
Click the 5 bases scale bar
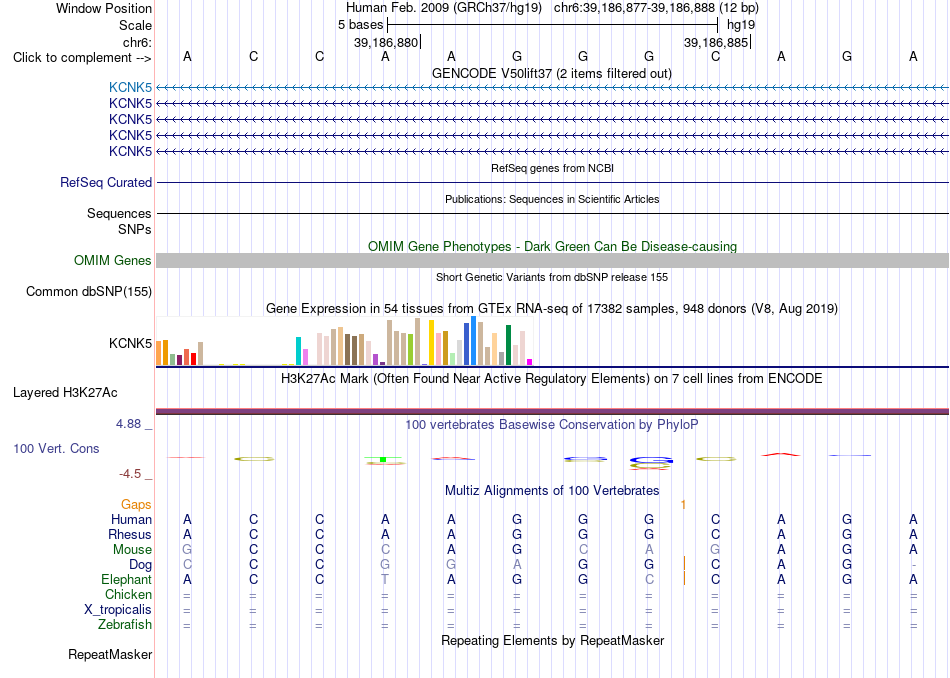click(552, 25)
